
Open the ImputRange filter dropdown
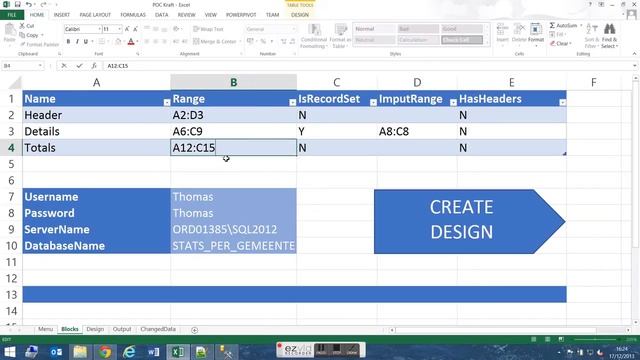[x=453, y=102]
